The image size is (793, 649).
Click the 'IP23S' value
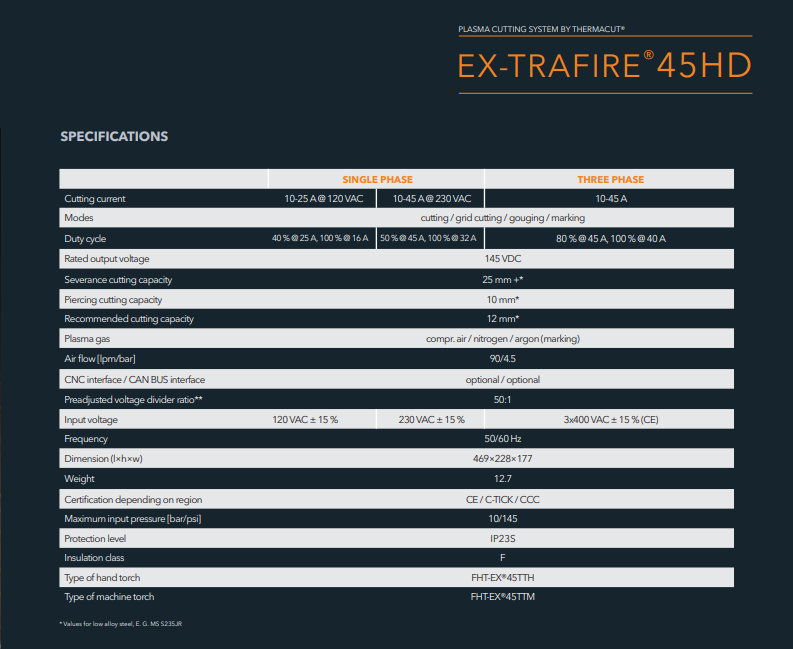(503, 539)
